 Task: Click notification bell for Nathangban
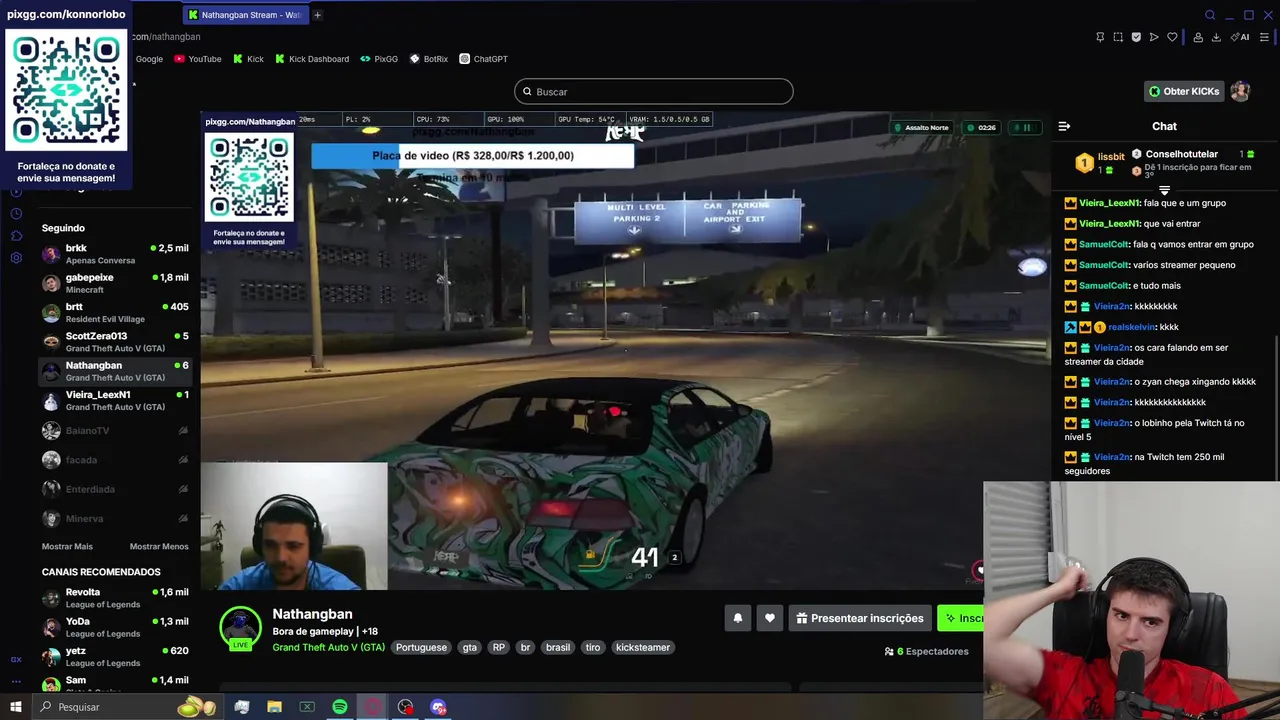point(738,618)
